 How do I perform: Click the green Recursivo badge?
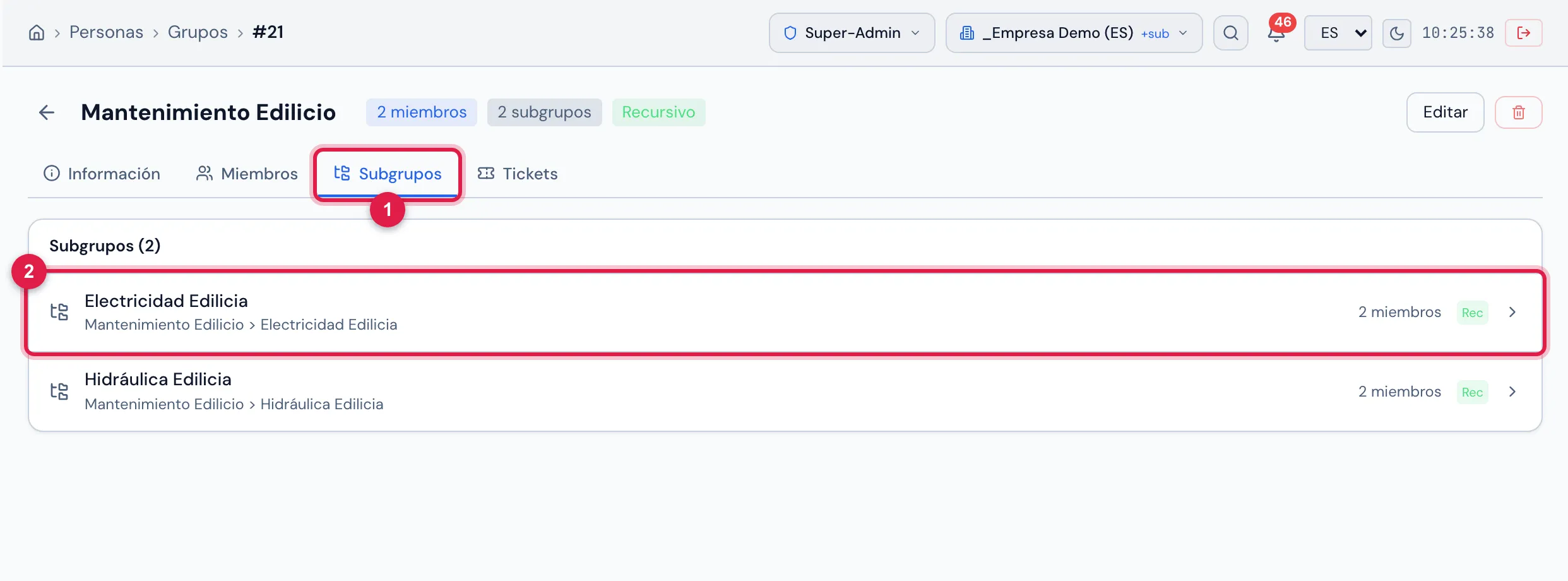(x=658, y=112)
